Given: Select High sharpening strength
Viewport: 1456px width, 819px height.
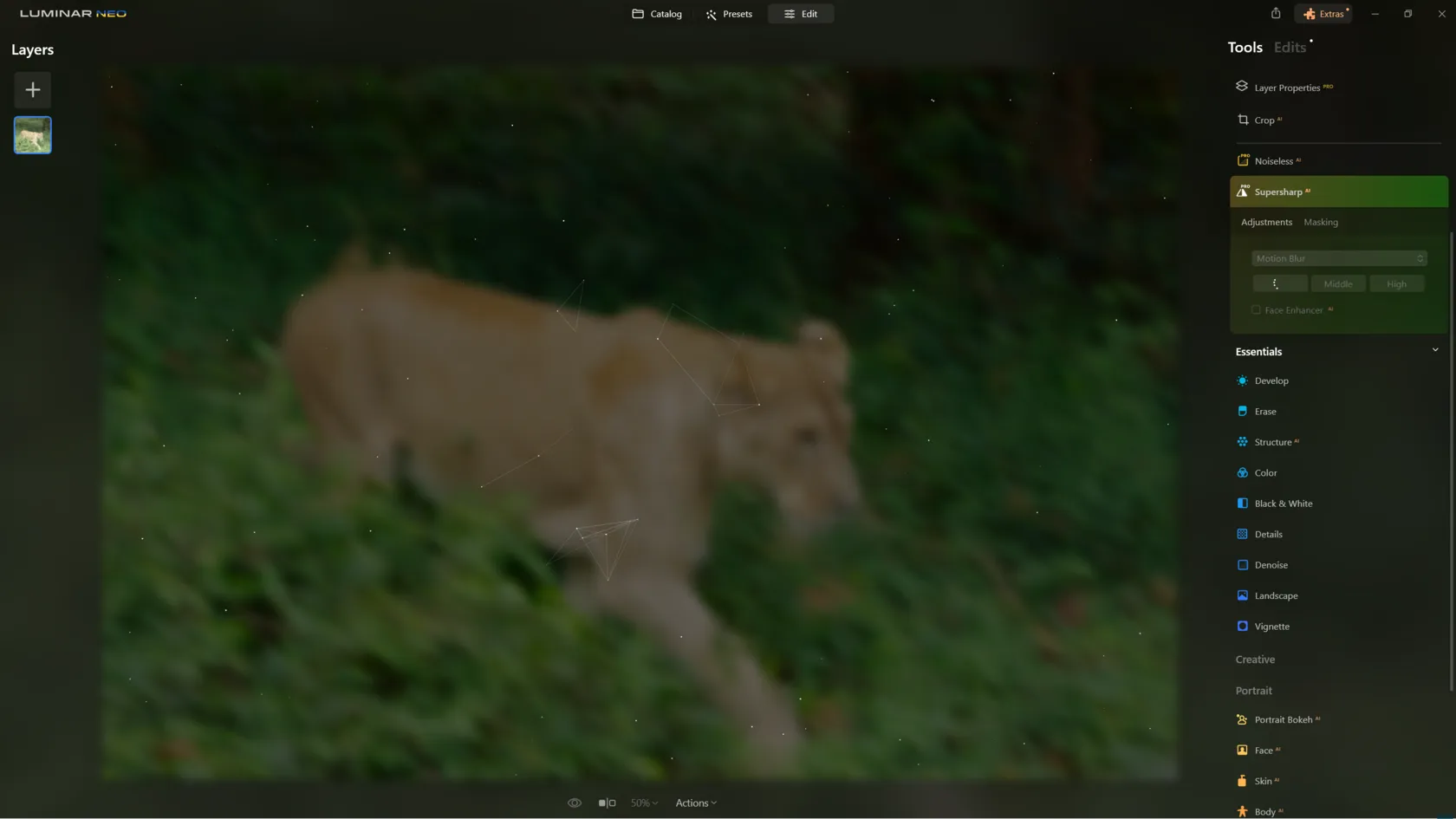Looking at the screenshot, I should [x=1395, y=284].
